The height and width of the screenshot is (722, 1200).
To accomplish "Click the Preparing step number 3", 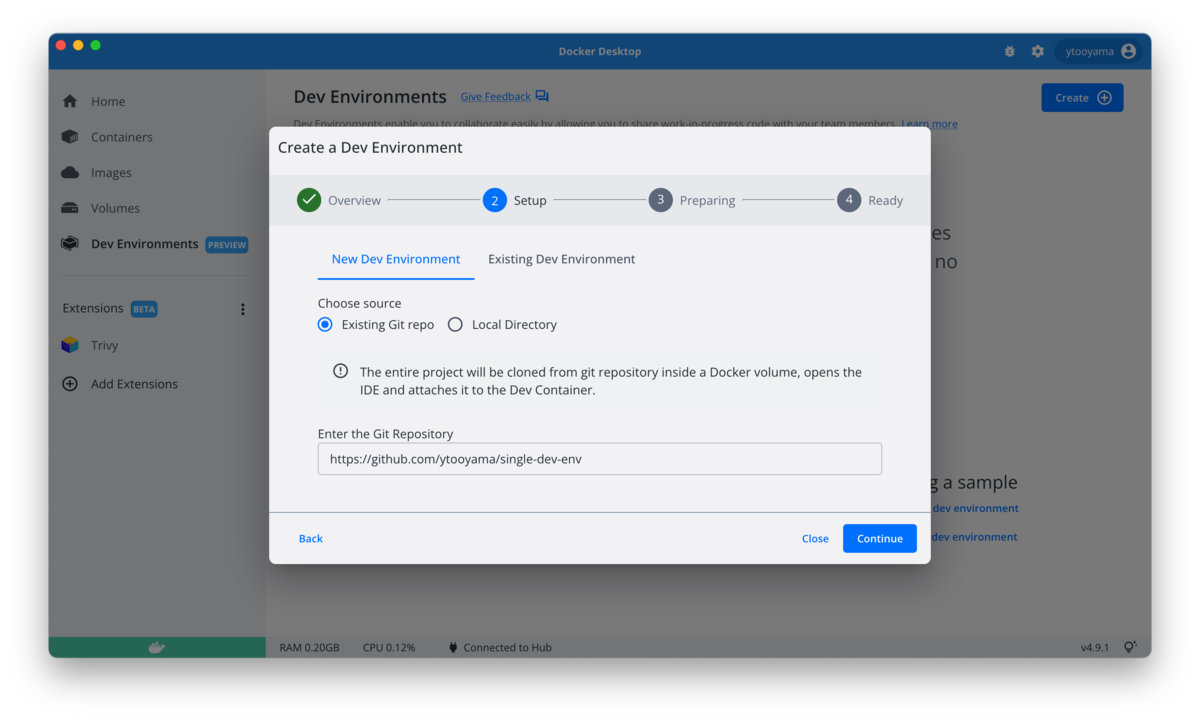I will pos(660,200).
